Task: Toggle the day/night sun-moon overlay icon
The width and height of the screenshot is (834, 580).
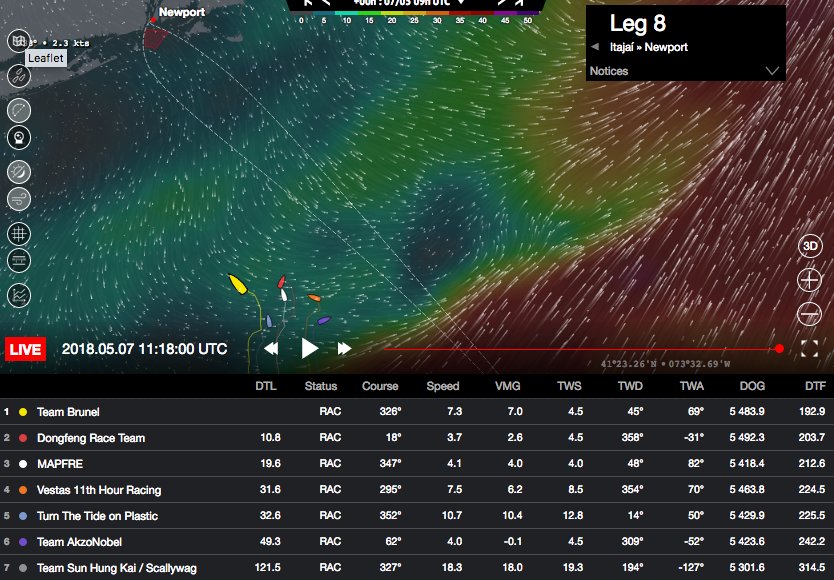Action: [x=19, y=172]
